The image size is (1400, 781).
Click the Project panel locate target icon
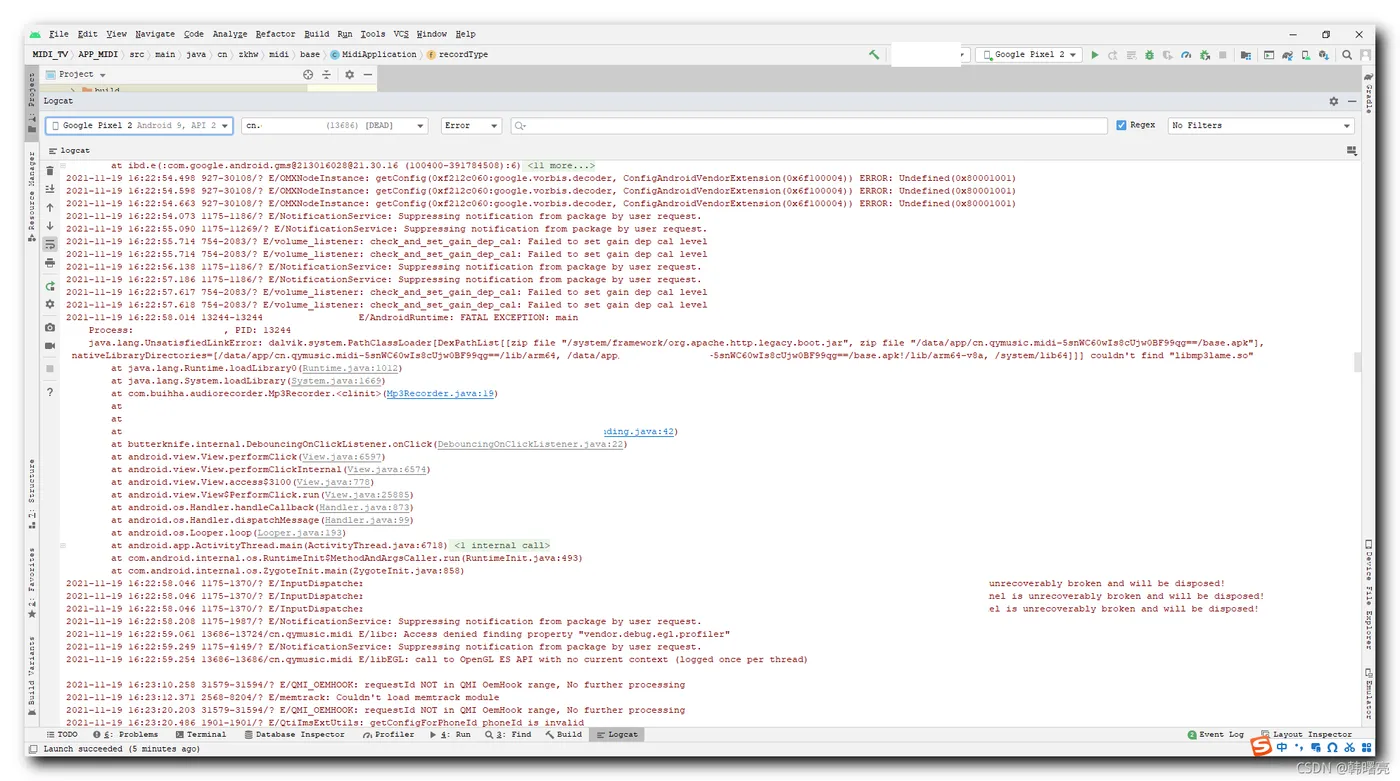point(308,75)
